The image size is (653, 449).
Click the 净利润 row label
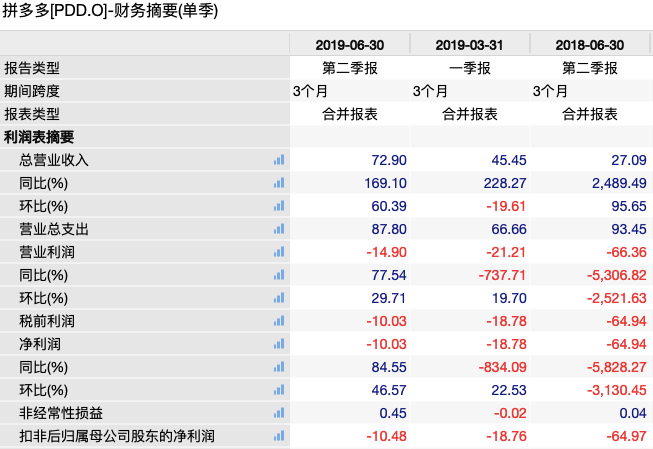pos(40,344)
